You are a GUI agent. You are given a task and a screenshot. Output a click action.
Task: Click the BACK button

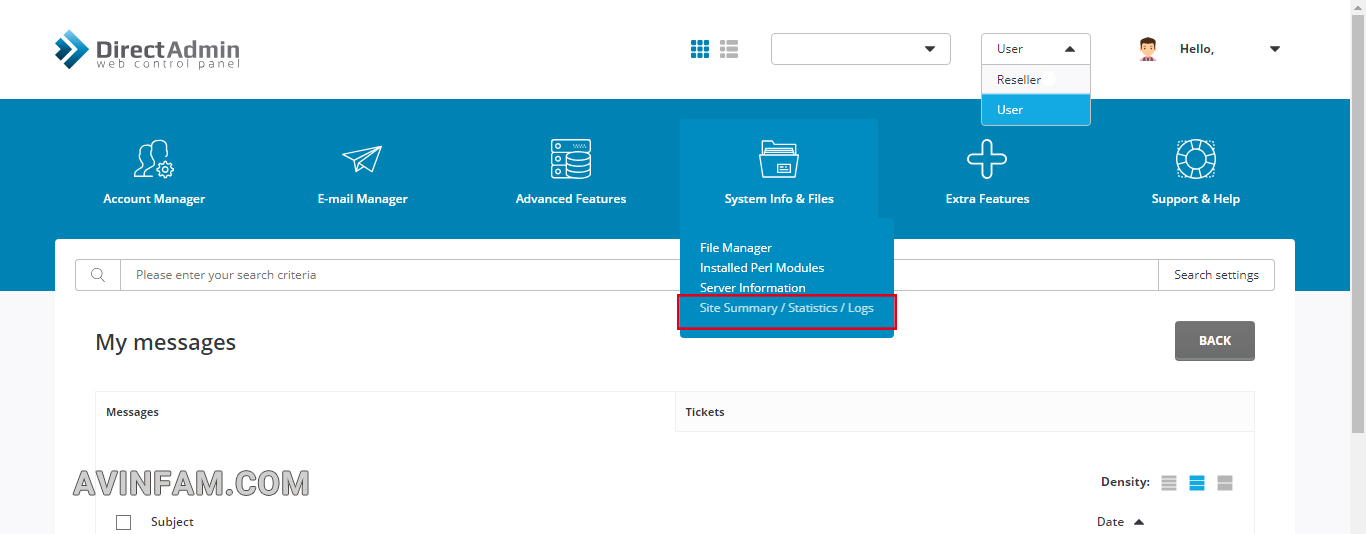click(x=1215, y=341)
